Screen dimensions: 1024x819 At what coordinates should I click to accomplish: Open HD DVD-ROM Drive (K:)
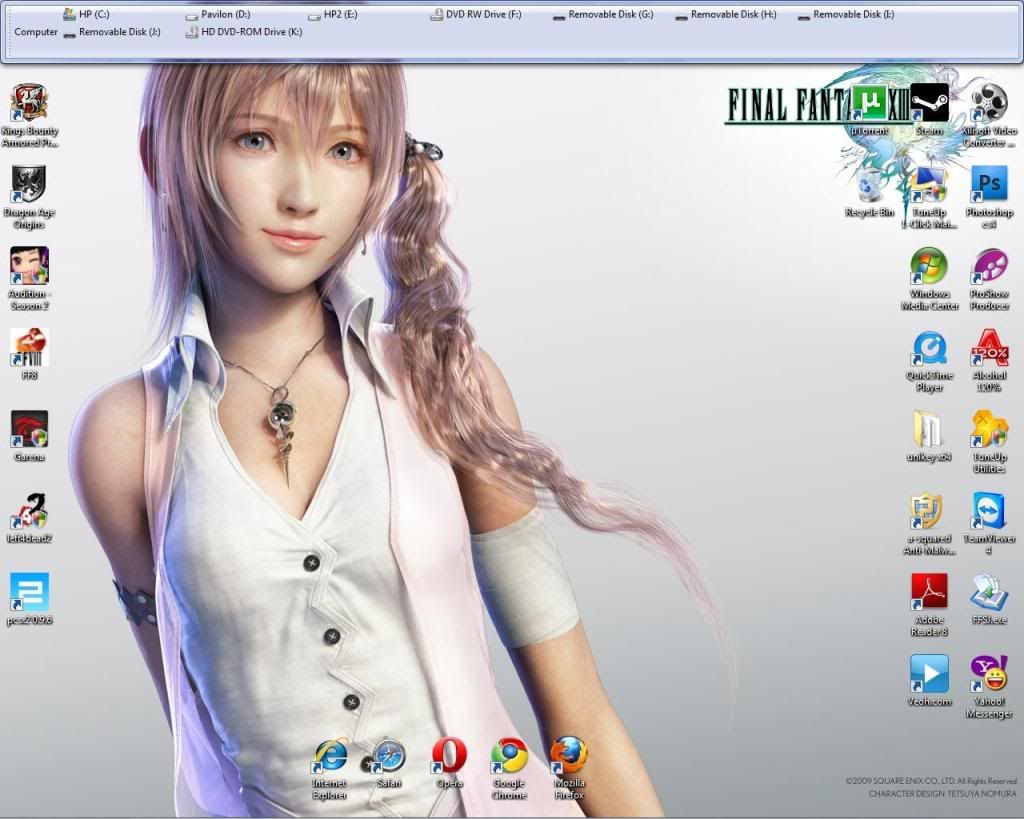(244, 31)
